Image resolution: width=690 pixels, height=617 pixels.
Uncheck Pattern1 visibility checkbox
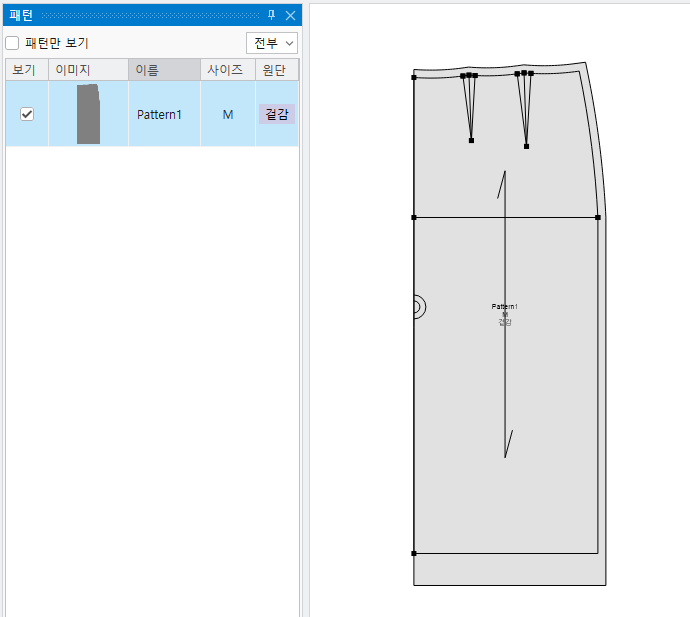[27, 114]
